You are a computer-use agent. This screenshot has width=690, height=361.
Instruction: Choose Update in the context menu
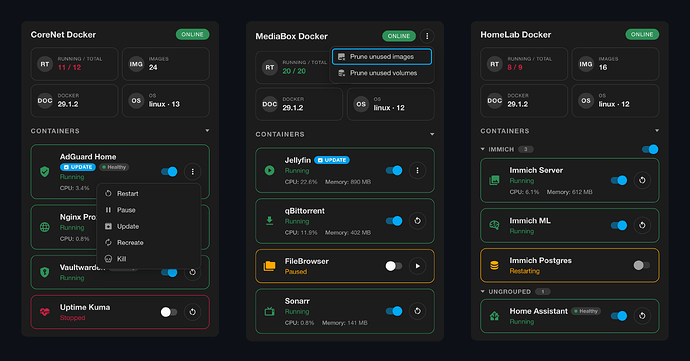click(149, 226)
